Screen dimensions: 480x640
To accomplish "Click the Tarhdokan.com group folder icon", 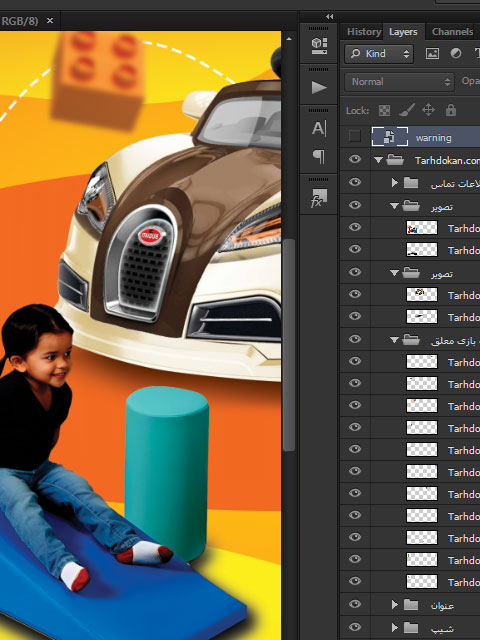I will pos(395,160).
